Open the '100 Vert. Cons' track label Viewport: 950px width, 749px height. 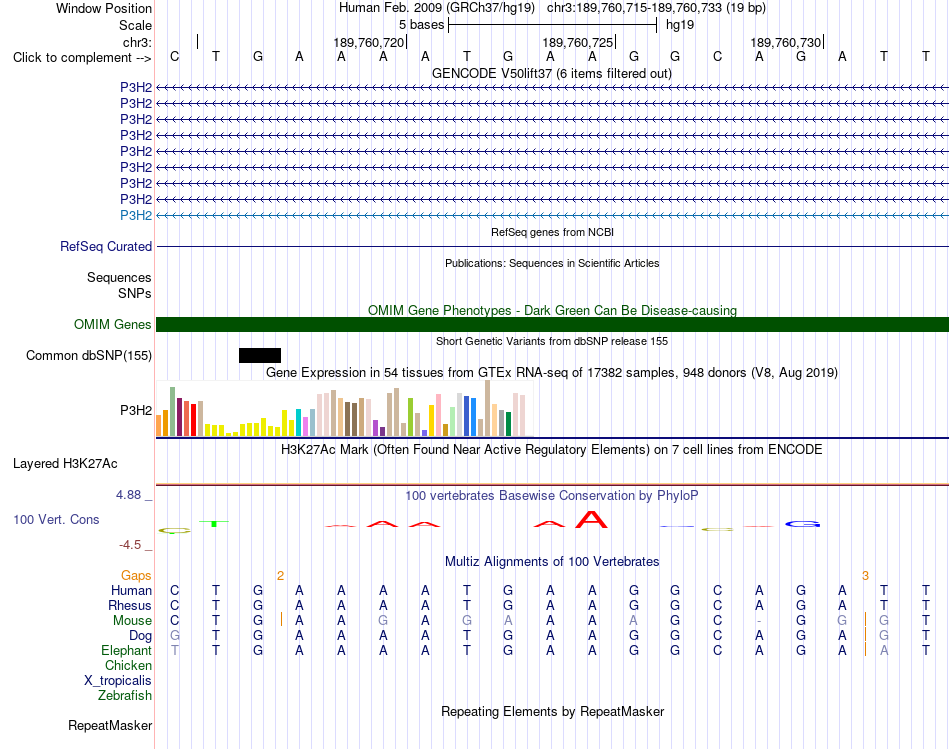tap(56, 519)
